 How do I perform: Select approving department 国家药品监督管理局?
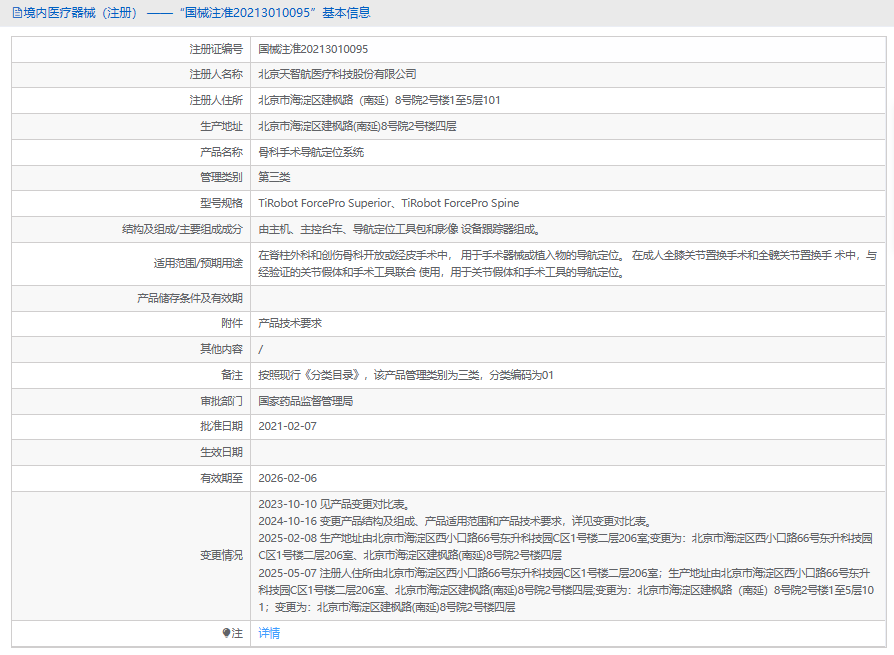(x=306, y=401)
